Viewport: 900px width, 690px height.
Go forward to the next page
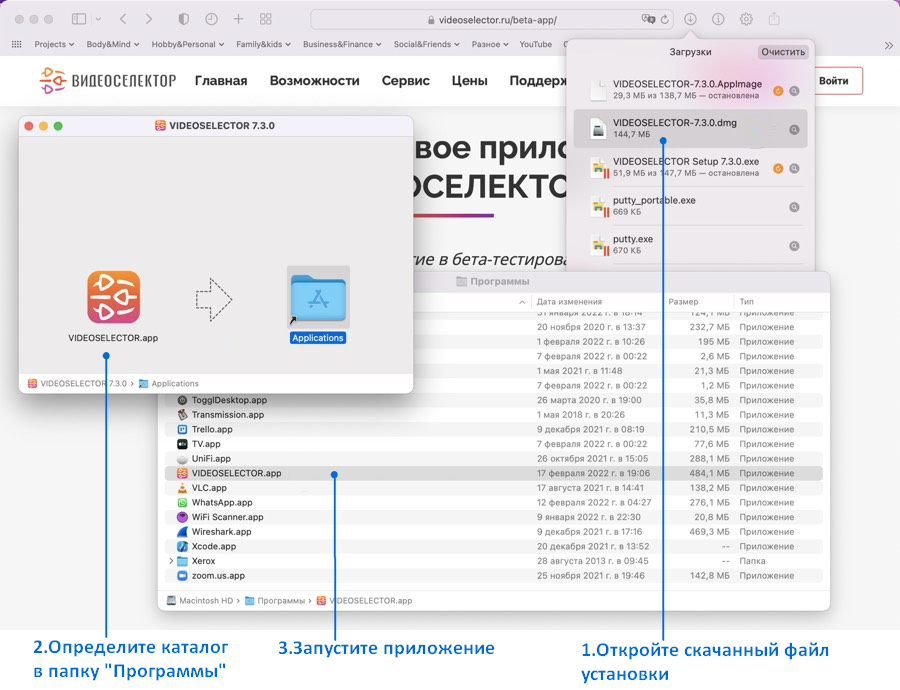tap(149, 19)
